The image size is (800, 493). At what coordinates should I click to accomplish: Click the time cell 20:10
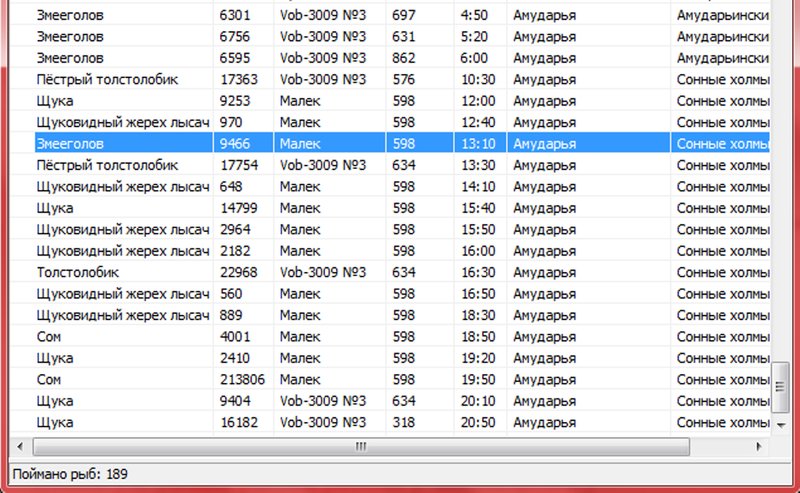coord(478,401)
